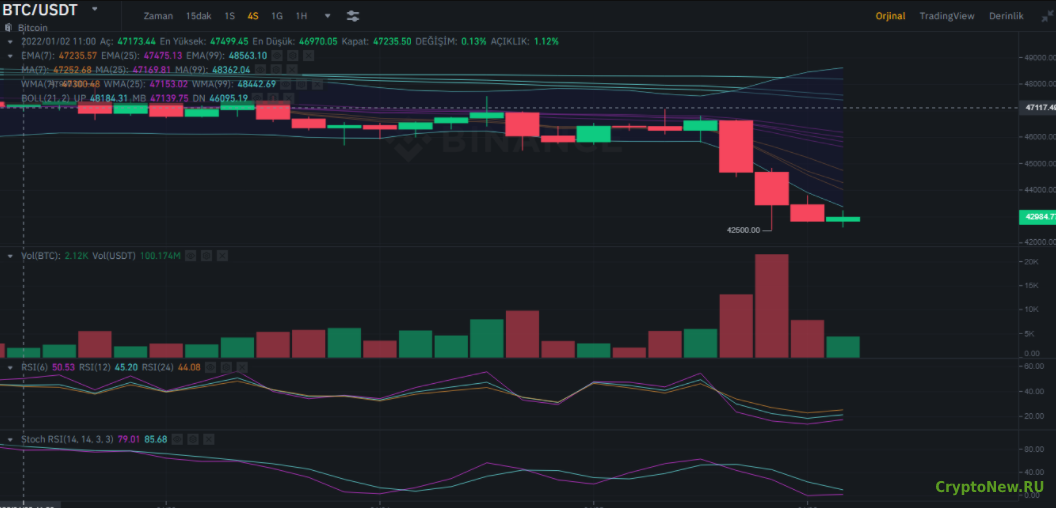
Task: Remove the Stoch RSI indicator with X
Action: pos(208,439)
